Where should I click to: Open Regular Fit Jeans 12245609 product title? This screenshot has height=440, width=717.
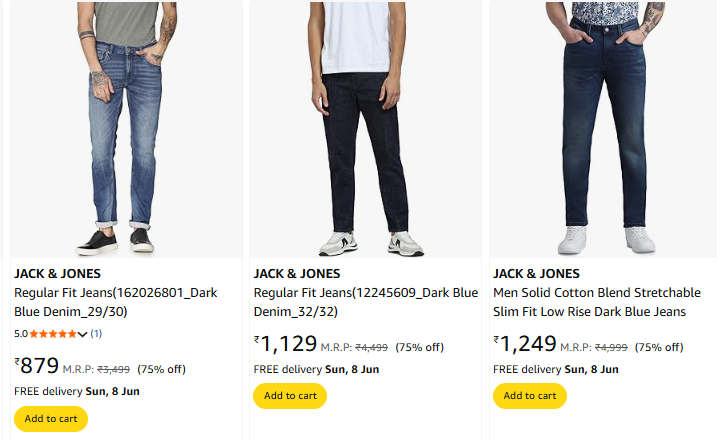click(365, 302)
